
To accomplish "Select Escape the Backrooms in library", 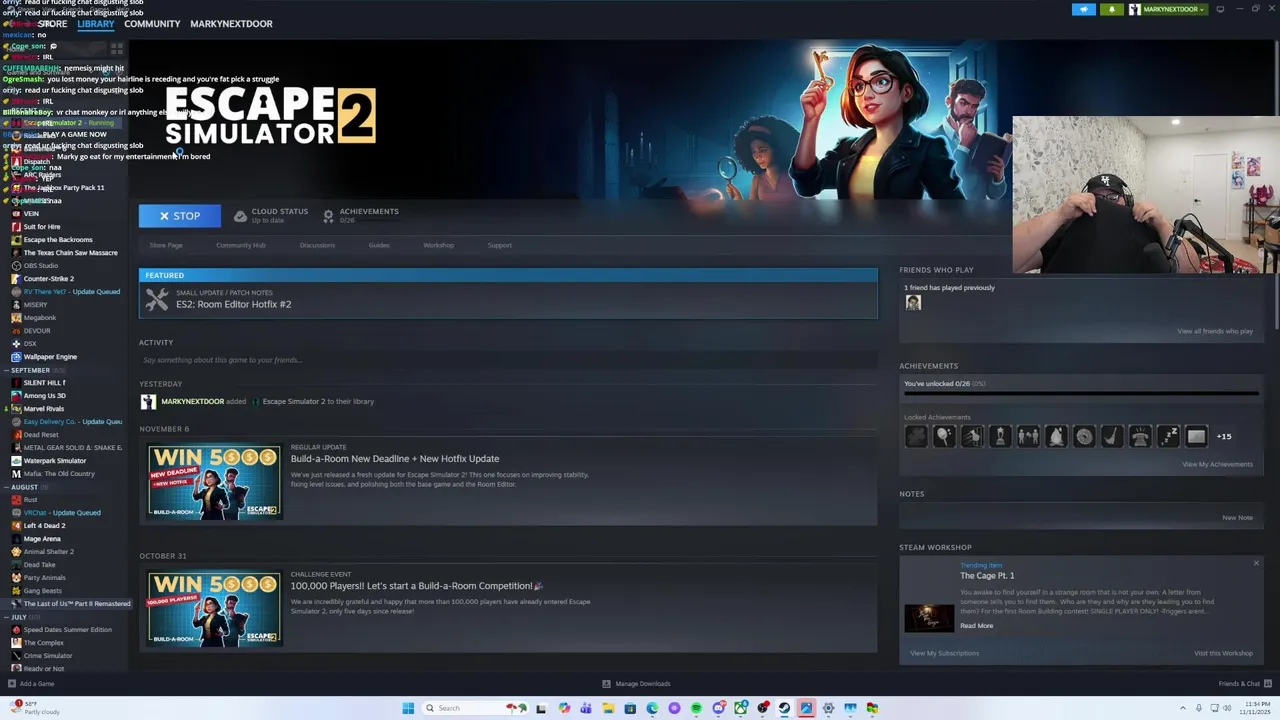I will coord(58,240).
